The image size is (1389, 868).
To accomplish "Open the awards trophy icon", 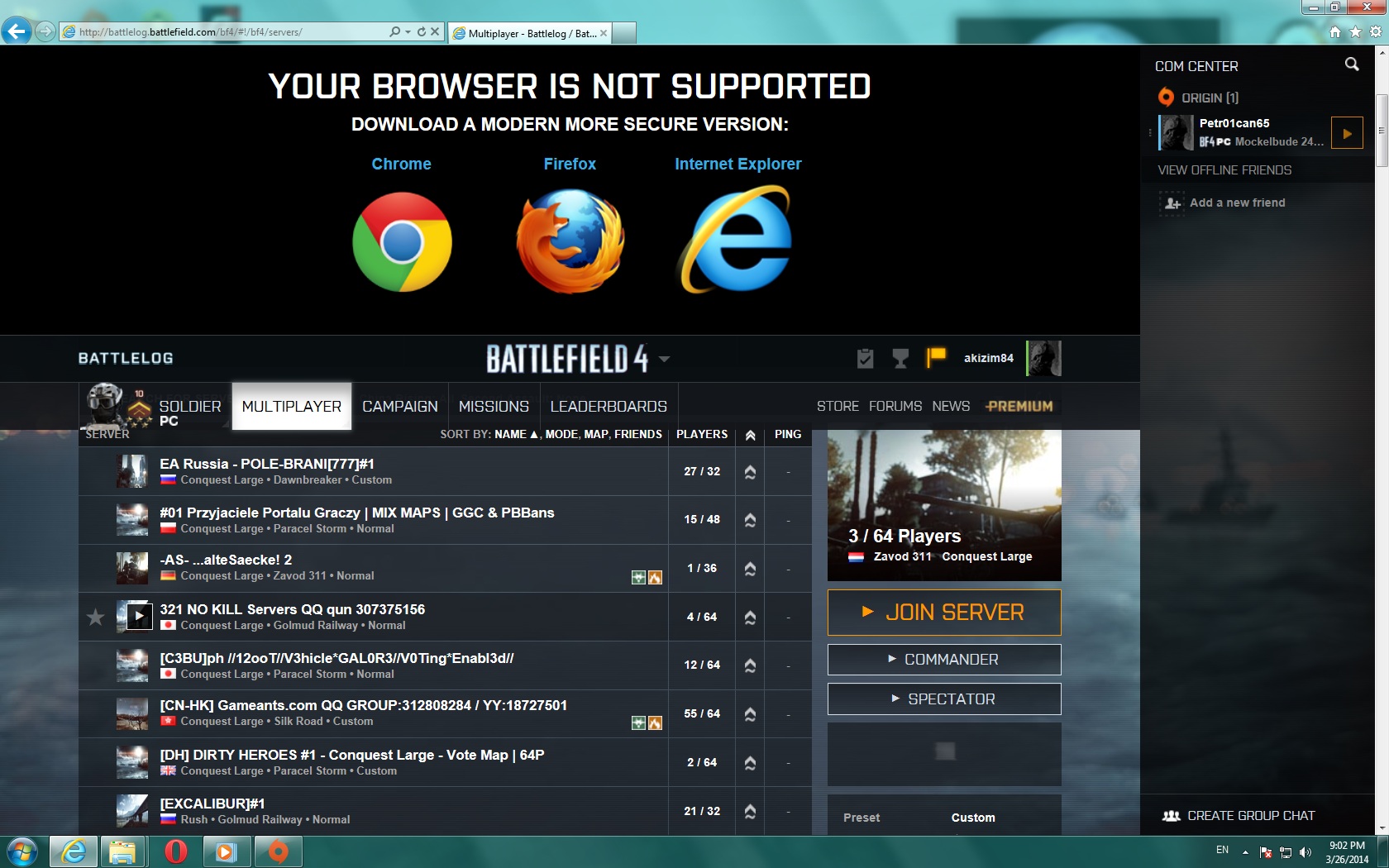I will 900,358.
